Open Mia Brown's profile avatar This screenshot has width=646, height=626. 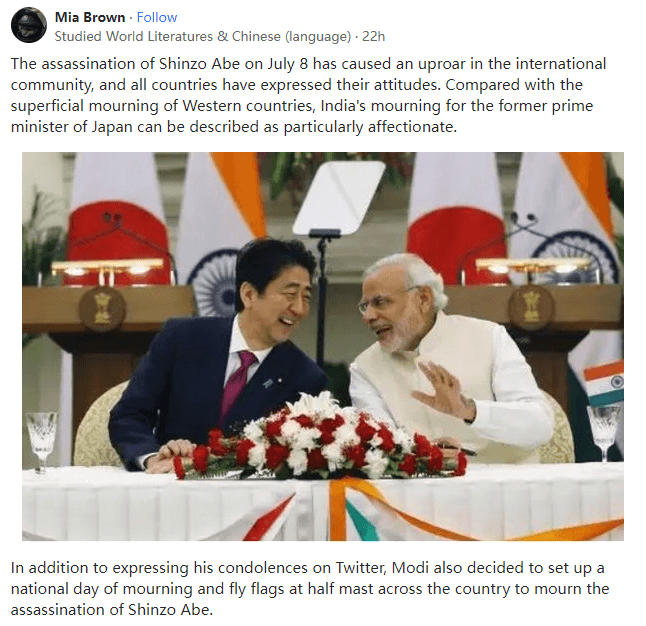click(28, 25)
